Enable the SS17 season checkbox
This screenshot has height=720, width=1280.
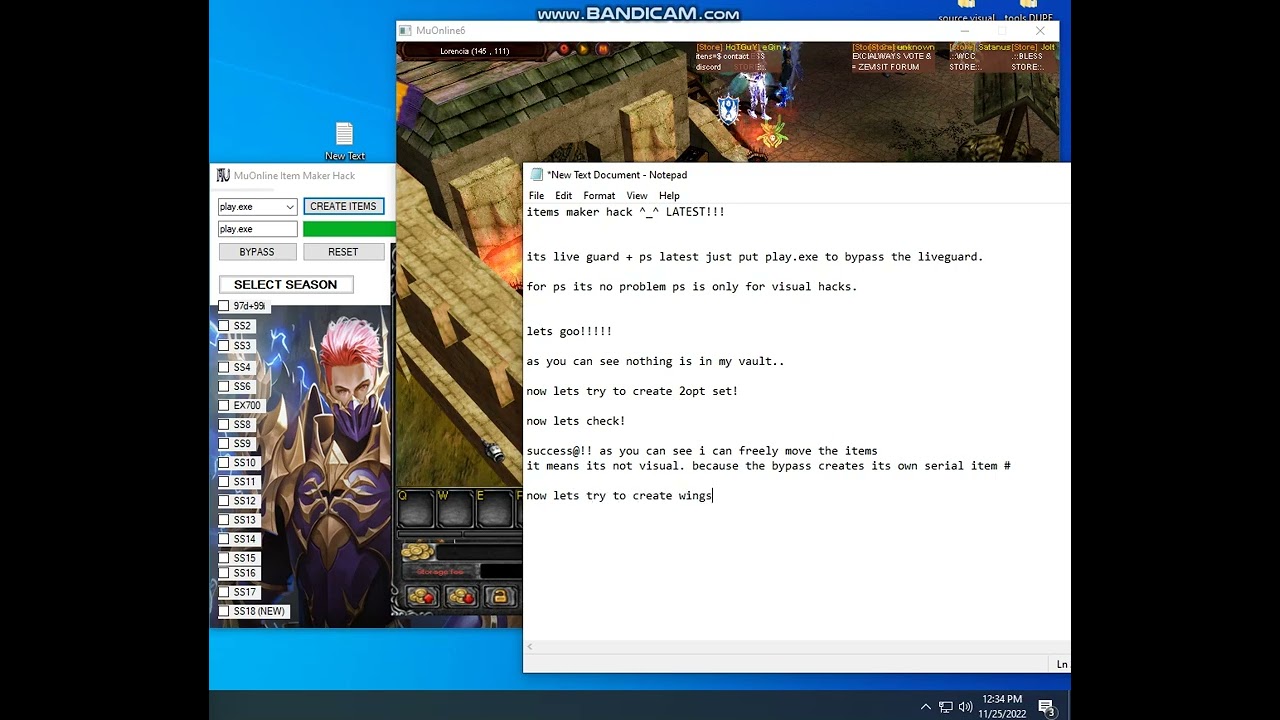pos(224,592)
